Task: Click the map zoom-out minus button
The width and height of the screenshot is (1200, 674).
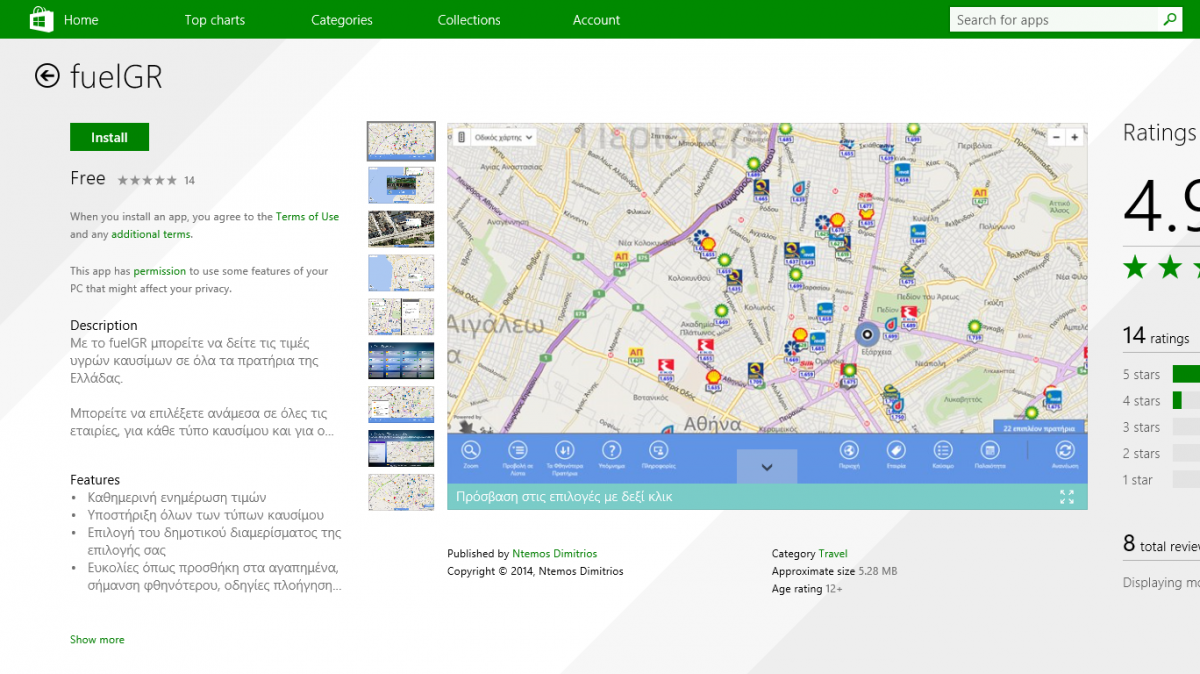Action: (1057, 137)
